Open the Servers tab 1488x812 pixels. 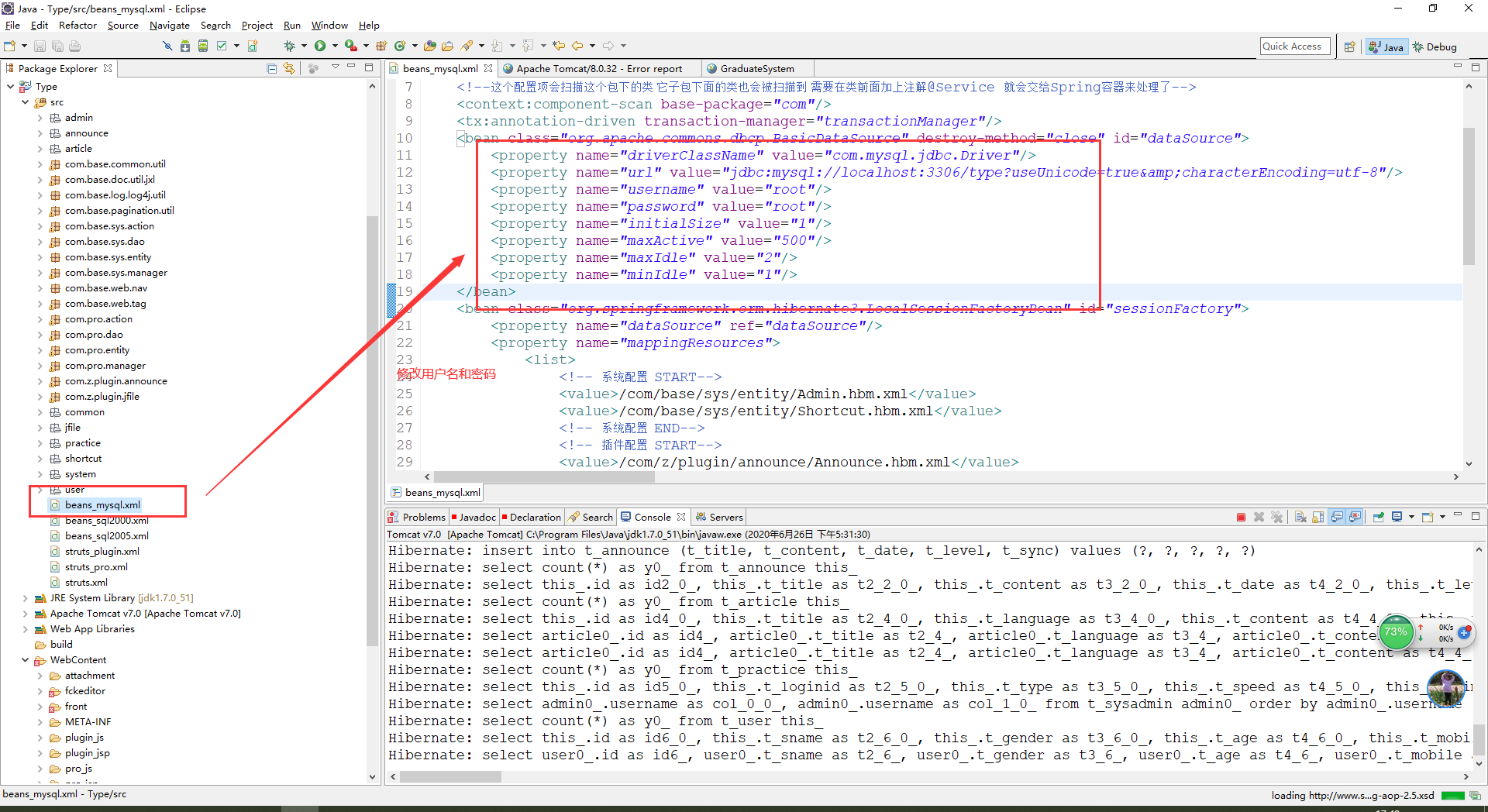coord(719,517)
